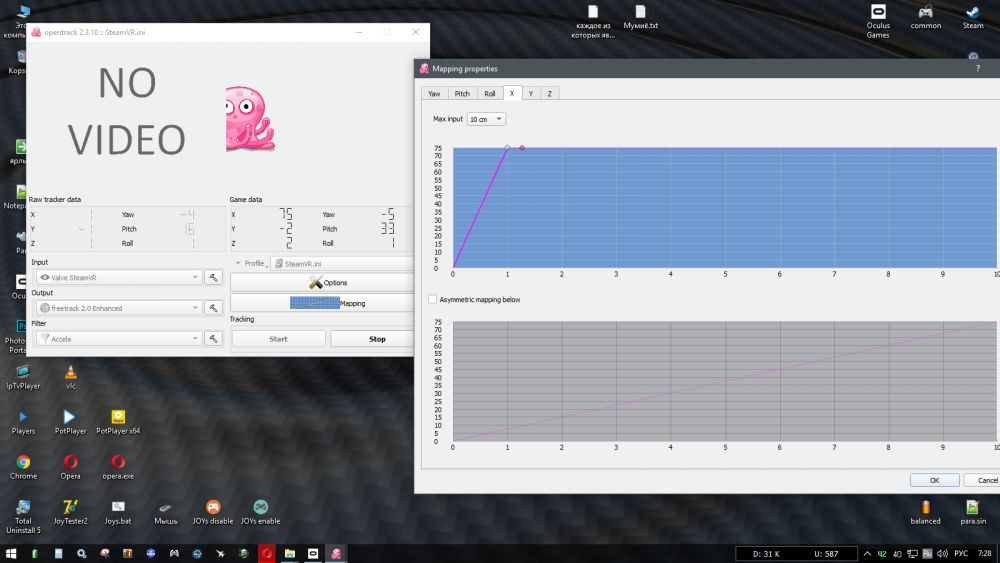Click the help question mark in Mapping properties
Viewport: 1000px width, 563px height.
coord(977,69)
